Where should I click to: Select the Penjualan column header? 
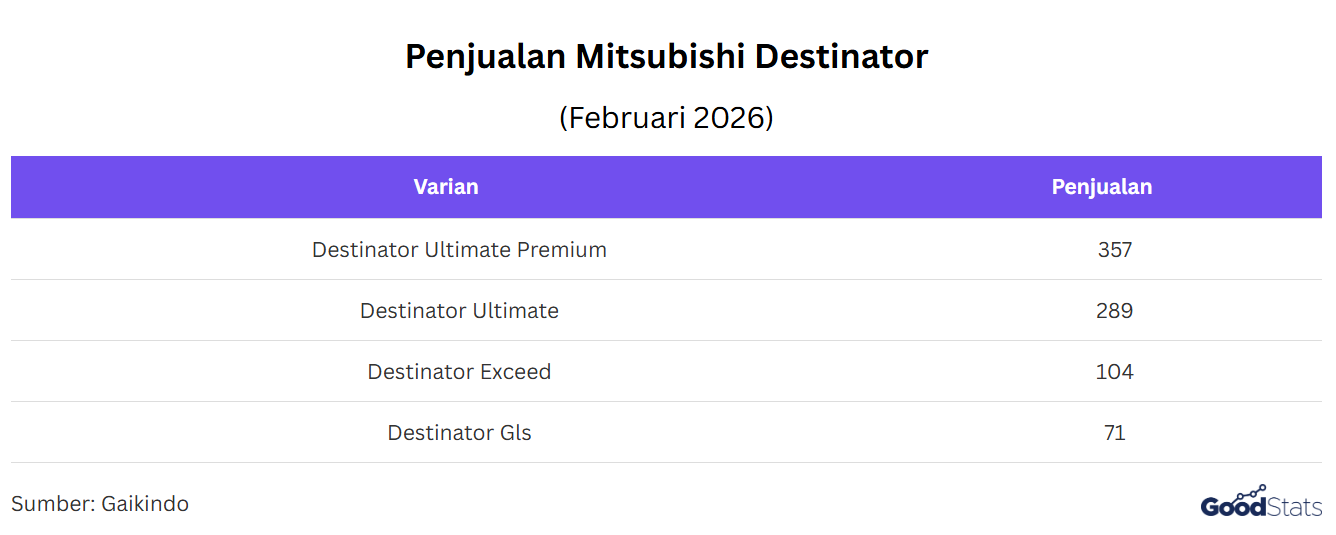coord(1101,187)
